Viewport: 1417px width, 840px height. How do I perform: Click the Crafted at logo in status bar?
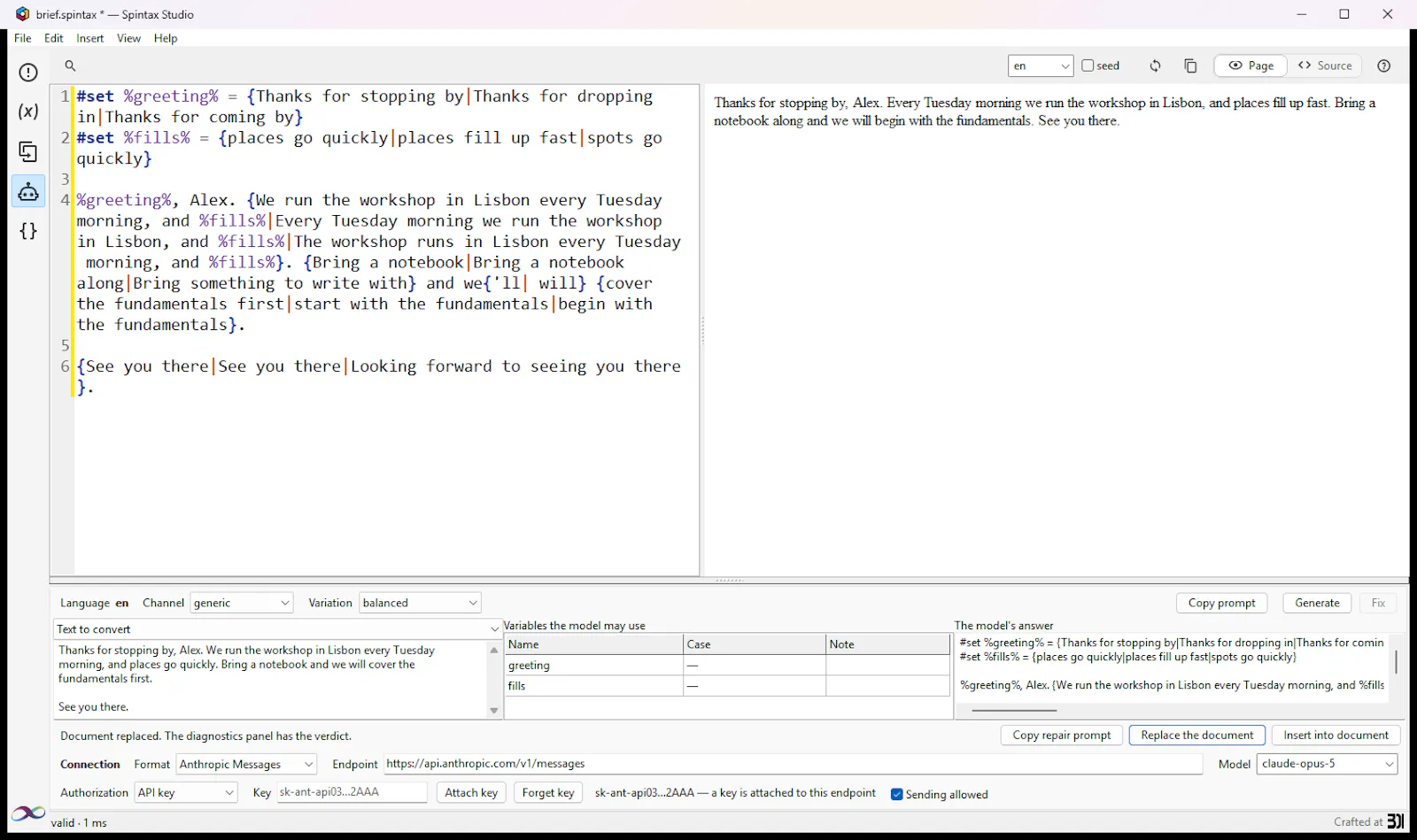click(1395, 821)
